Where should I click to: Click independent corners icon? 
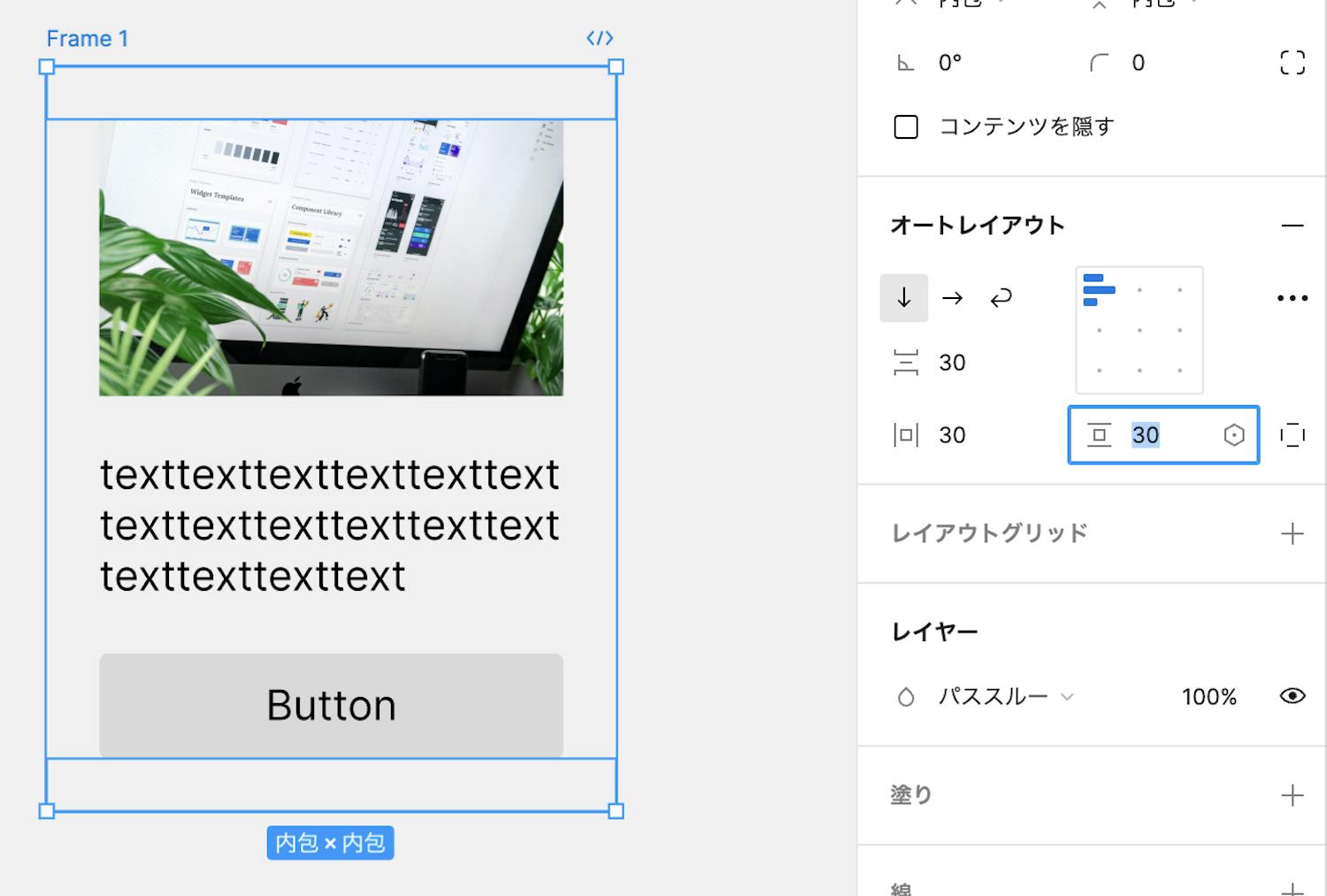pos(1292,63)
